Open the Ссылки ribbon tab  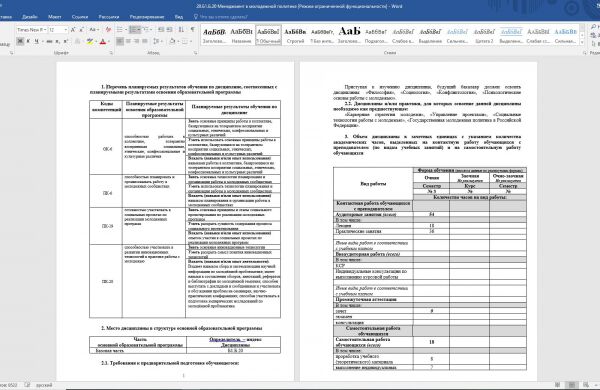click(80, 17)
